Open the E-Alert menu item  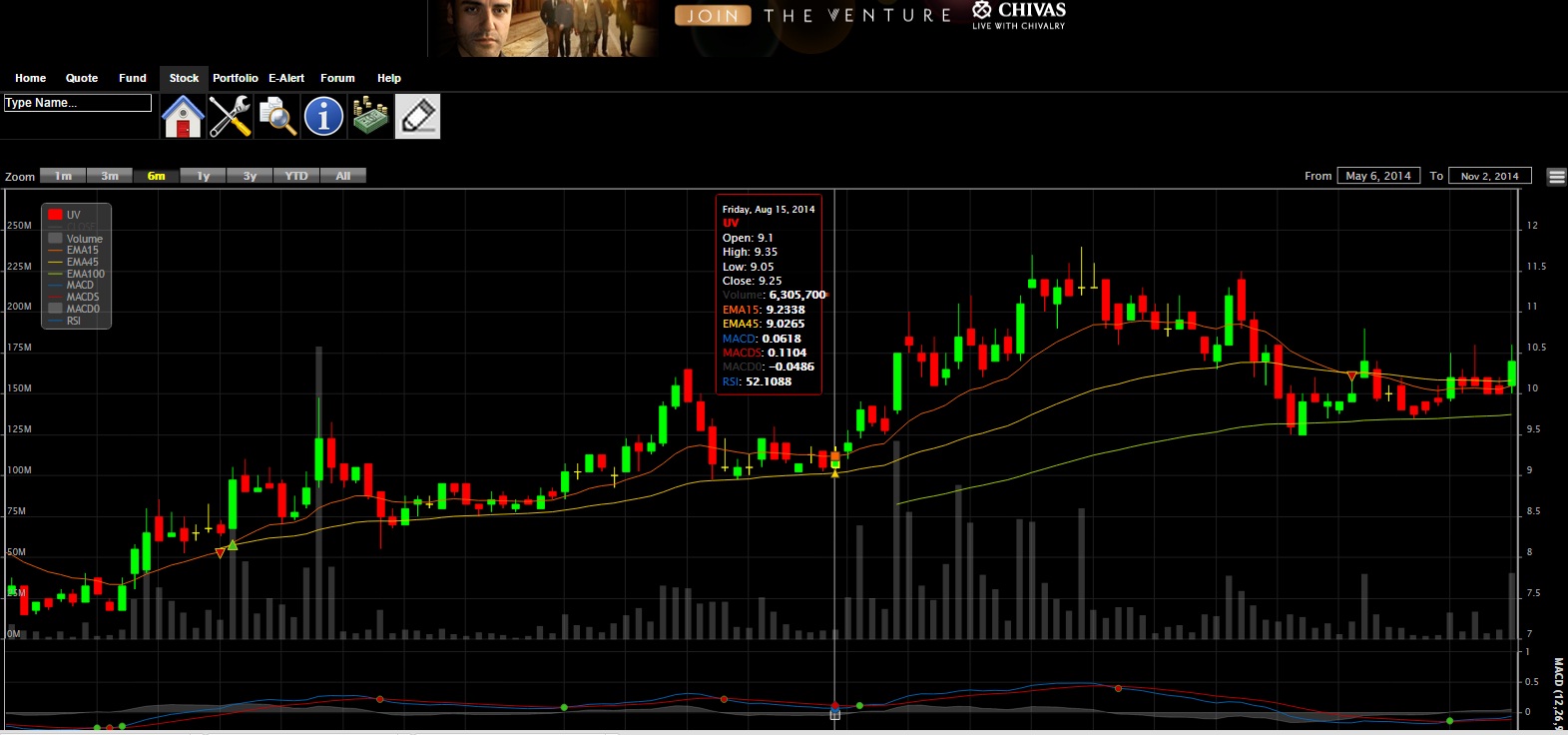coord(286,78)
